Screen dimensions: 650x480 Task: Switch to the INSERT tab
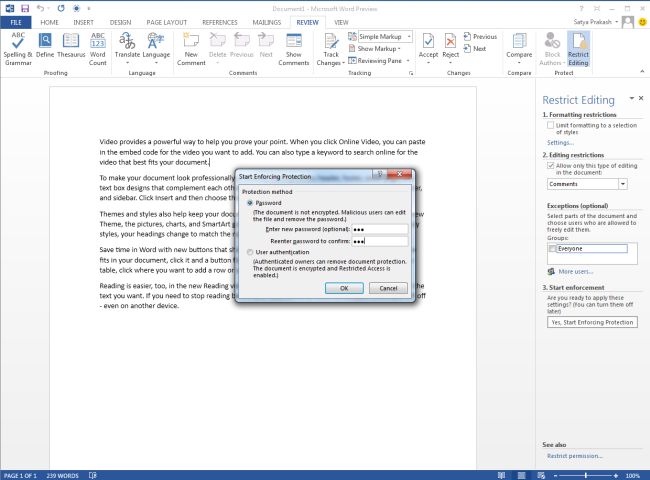(x=83, y=22)
